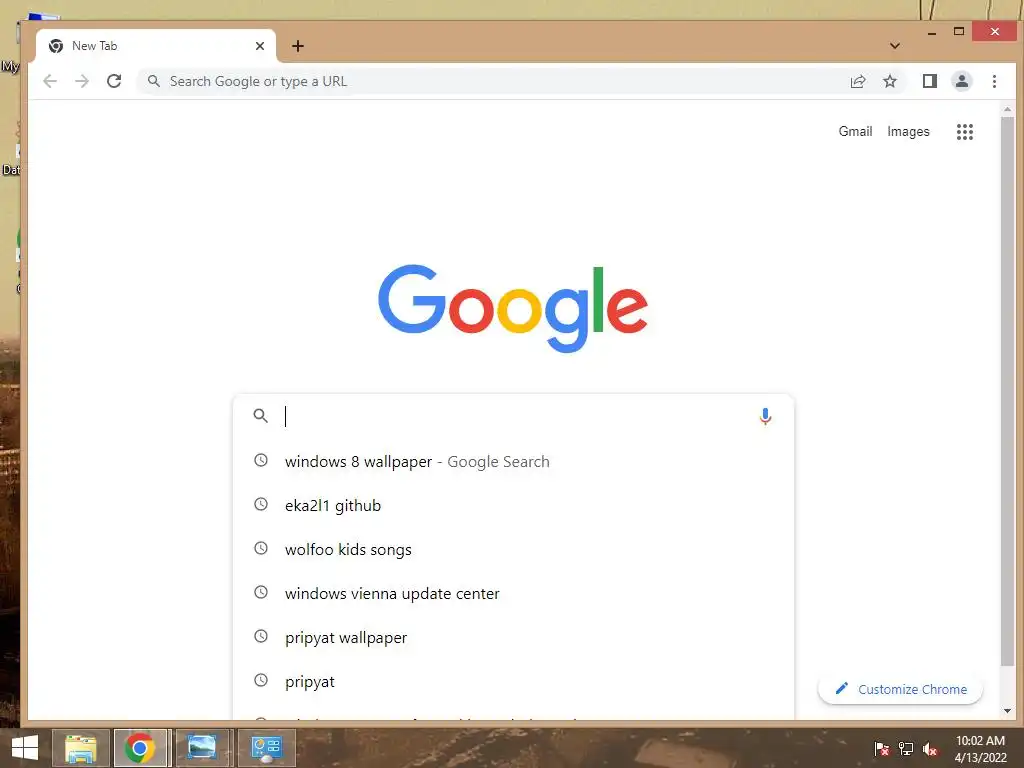
Task: Open the Windows Start button
Action: click(x=25, y=748)
